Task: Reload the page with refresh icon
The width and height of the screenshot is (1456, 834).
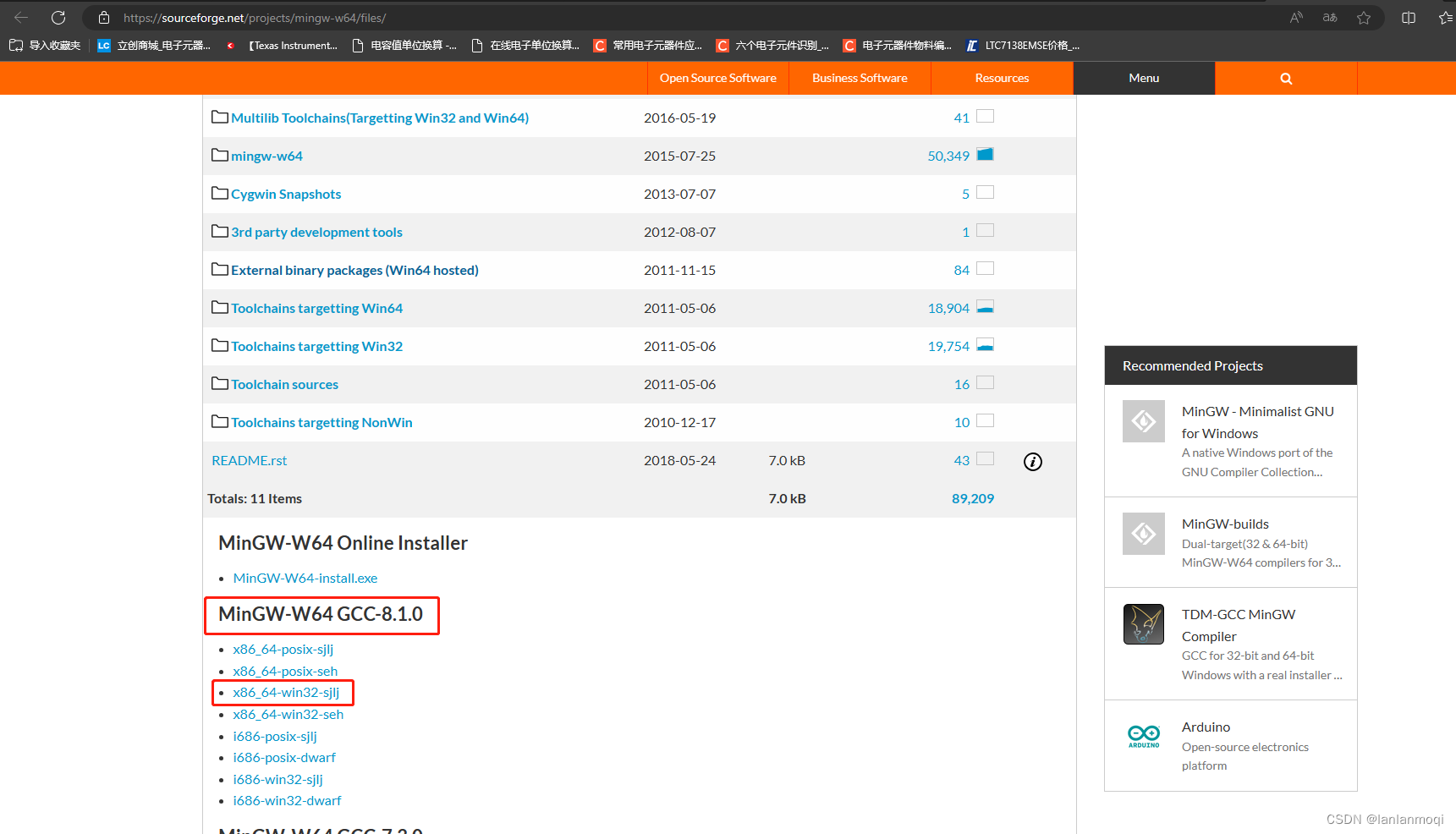Action: click(x=58, y=18)
